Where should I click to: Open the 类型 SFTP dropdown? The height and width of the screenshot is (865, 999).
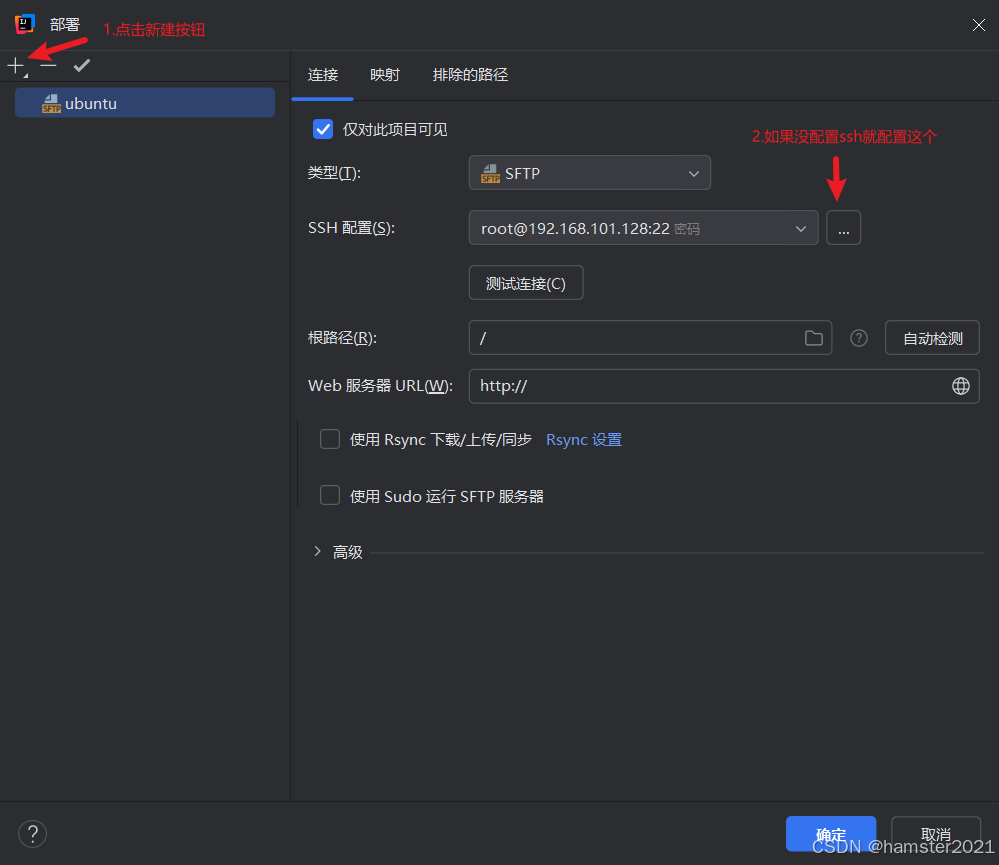(589, 173)
